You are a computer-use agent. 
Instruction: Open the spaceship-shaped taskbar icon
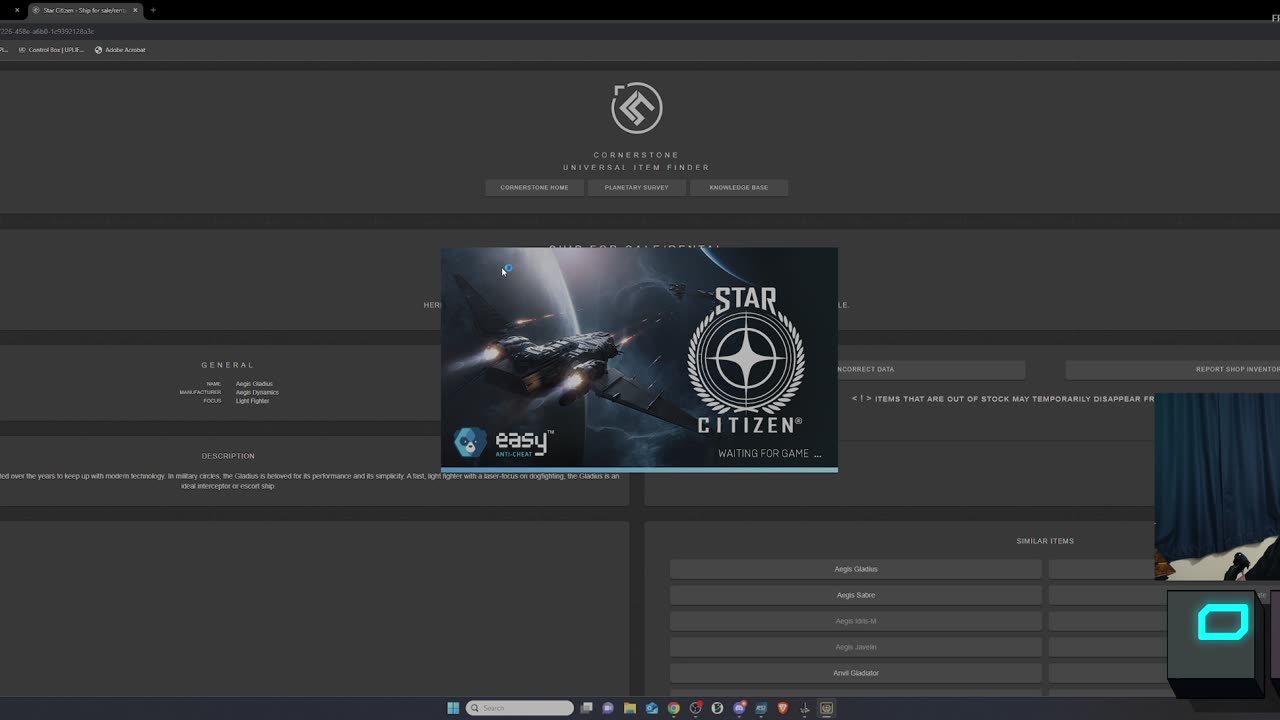tap(805, 708)
